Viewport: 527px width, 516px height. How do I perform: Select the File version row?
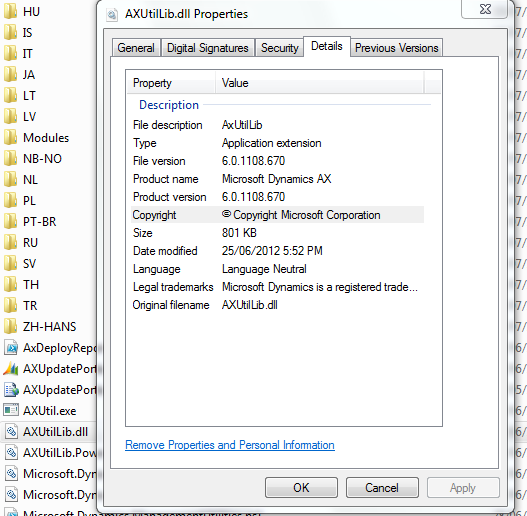[x=277, y=161]
